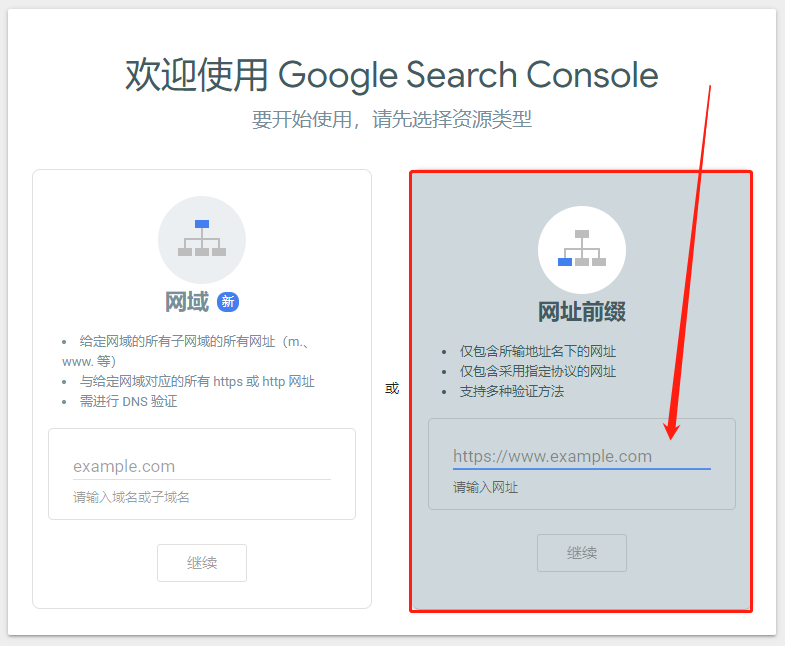Click text 支持多种验证方法
Screen dimensions: 785x646
pyautogui.click(x=512, y=392)
